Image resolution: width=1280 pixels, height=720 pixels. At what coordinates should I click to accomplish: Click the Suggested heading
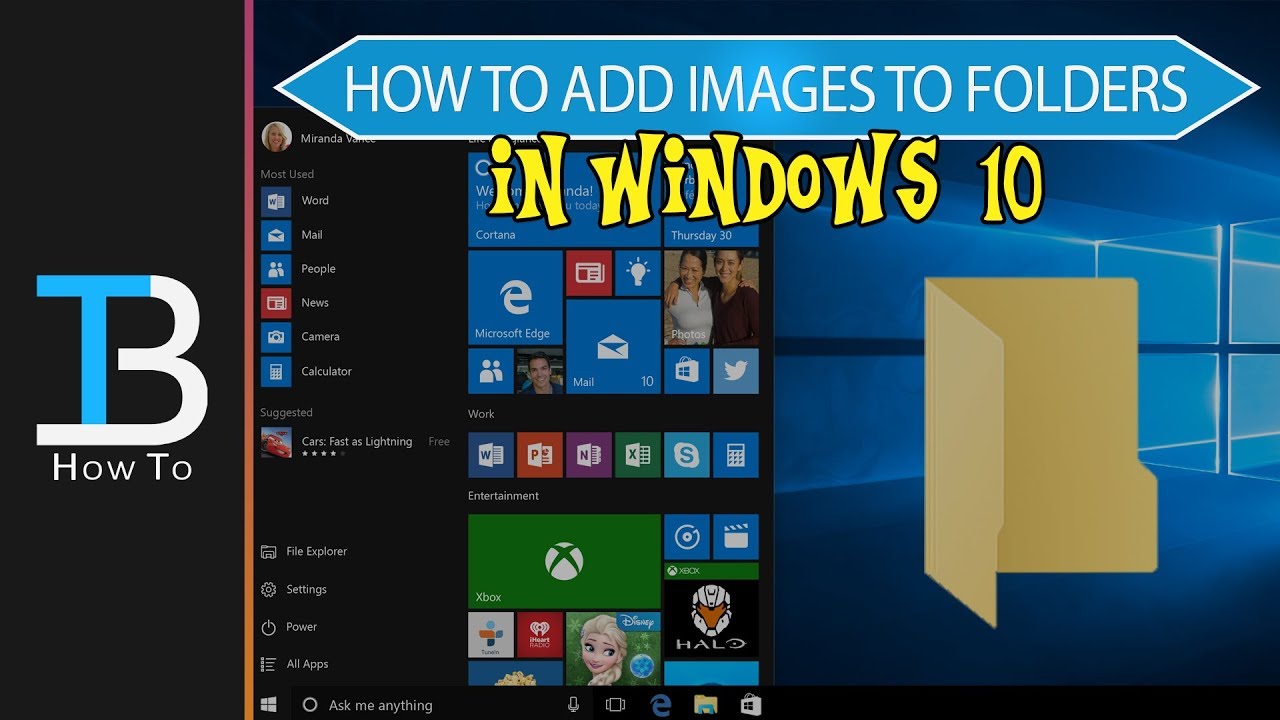coord(286,413)
